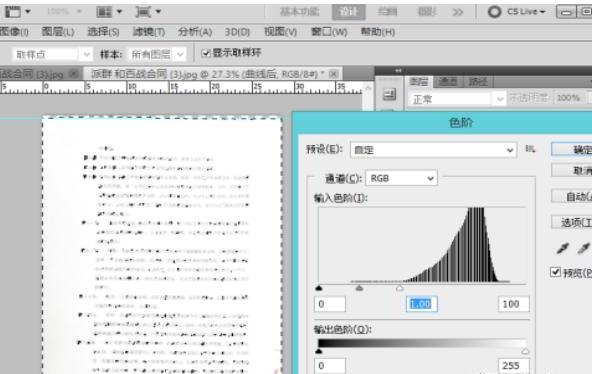592x374 pixels.
Task: Open the 样本 所有图层 dropdown
Action: click(x=157, y=54)
